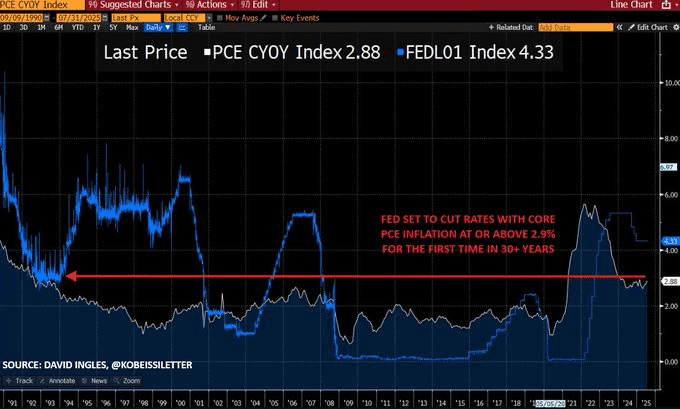
Task: Click the blue FEDL01 Index legend swatch
Action: pos(400,52)
